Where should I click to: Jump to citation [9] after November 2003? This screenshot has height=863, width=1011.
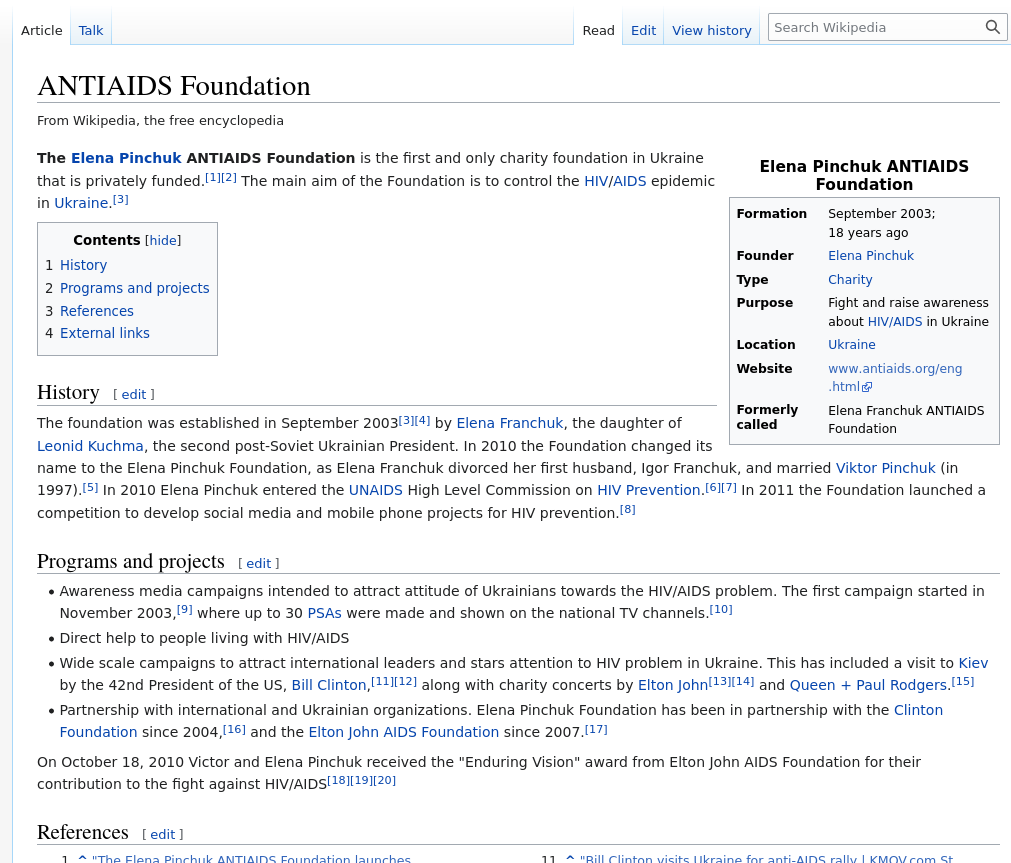tap(184, 610)
